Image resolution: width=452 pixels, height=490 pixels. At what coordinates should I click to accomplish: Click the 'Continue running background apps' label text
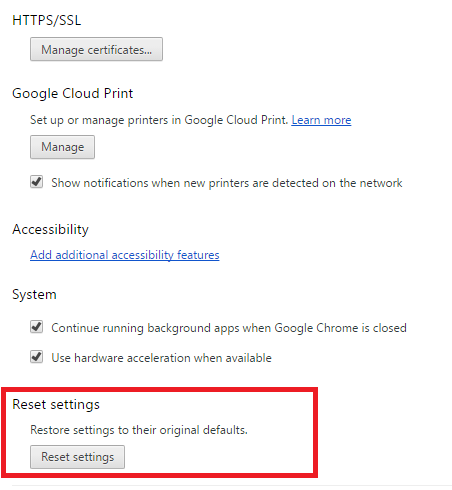pyautogui.click(x=229, y=328)
